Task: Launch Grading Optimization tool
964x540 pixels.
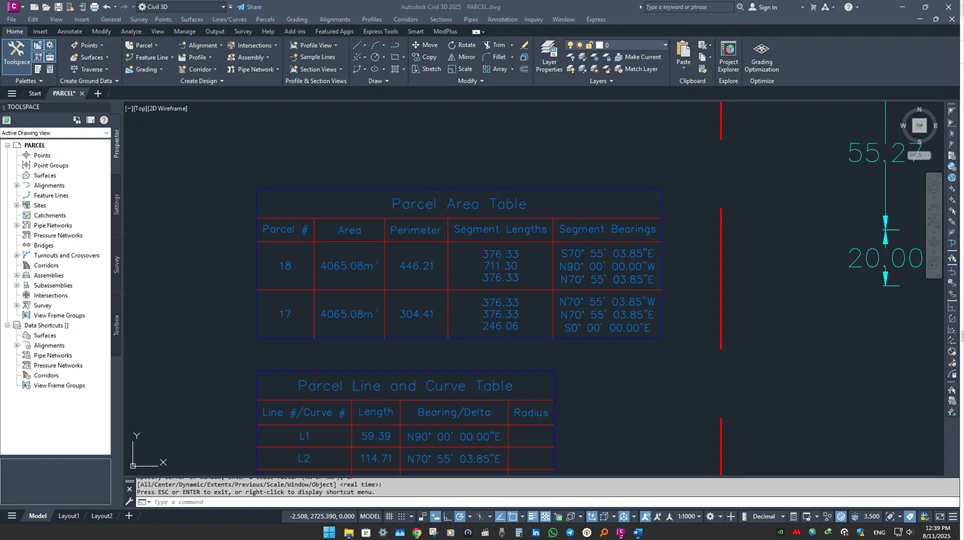Action: (761, 56)
